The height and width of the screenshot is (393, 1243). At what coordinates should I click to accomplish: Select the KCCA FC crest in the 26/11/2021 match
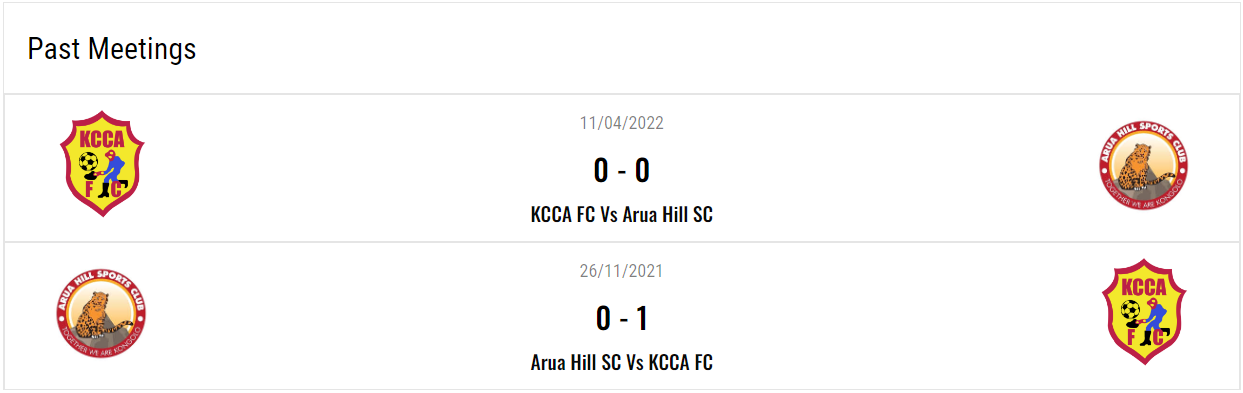1144,312
